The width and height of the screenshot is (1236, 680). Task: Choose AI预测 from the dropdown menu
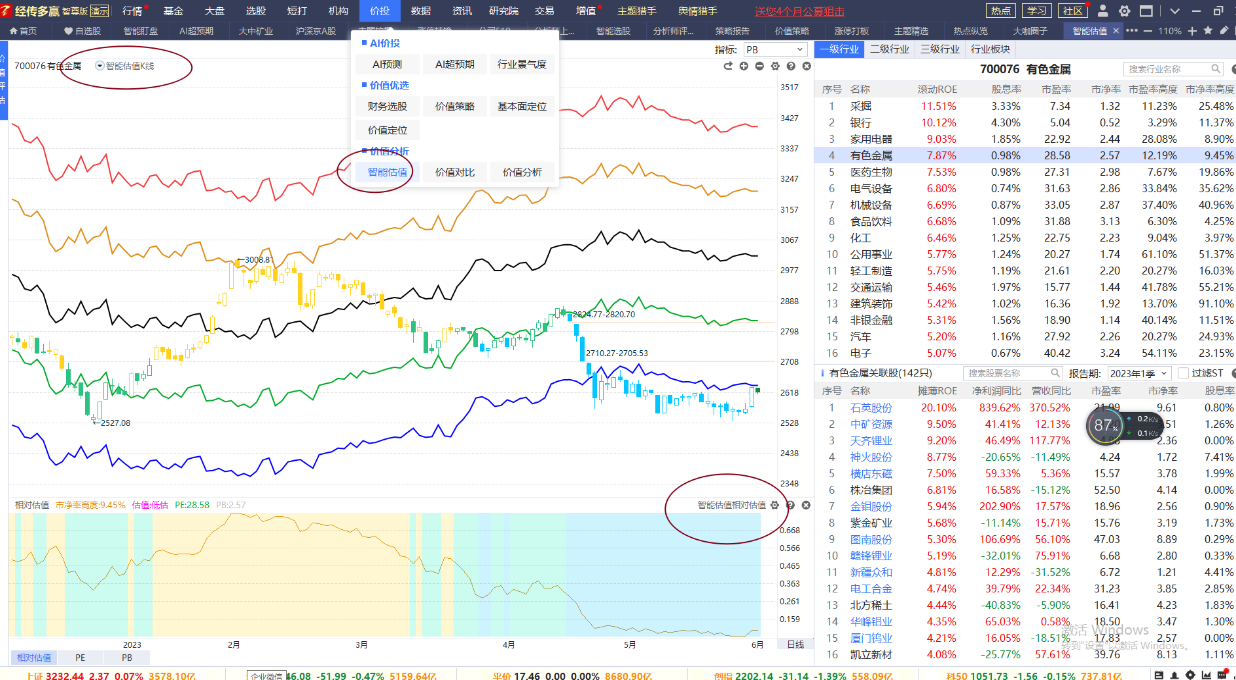386,64
